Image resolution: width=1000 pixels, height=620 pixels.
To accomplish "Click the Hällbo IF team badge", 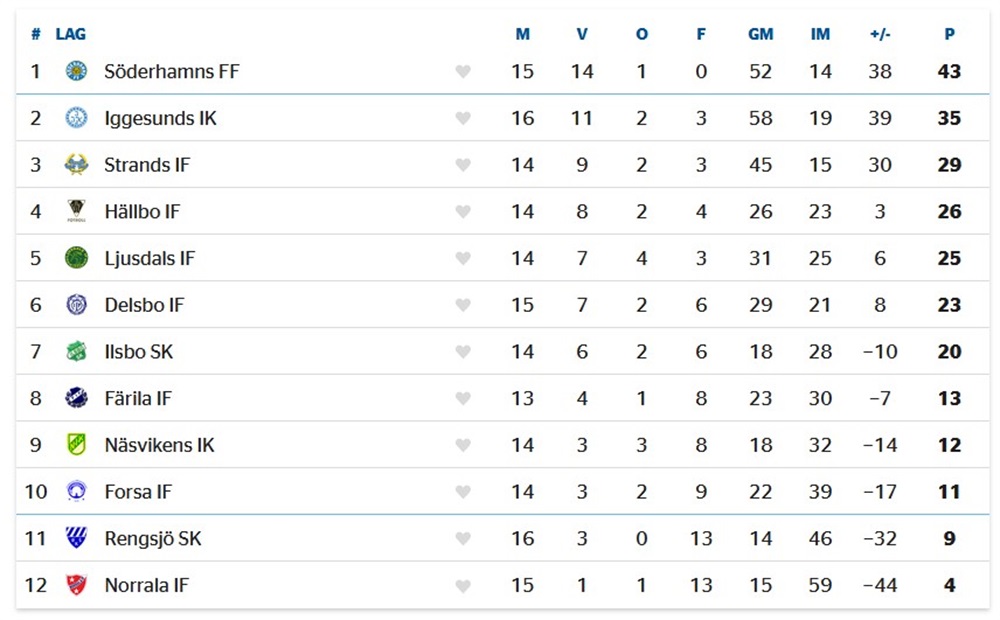I will coord(77,211).
